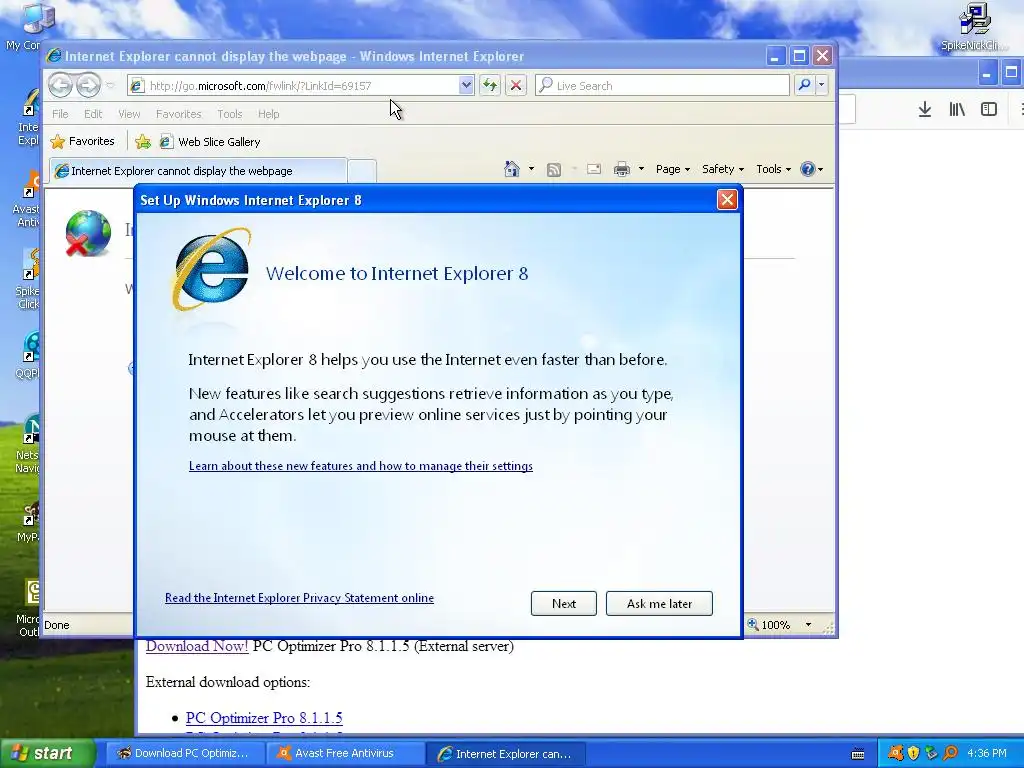1024x768 pixels.
Task: Open Web Slice Gallery link
Action: point(210,142)
